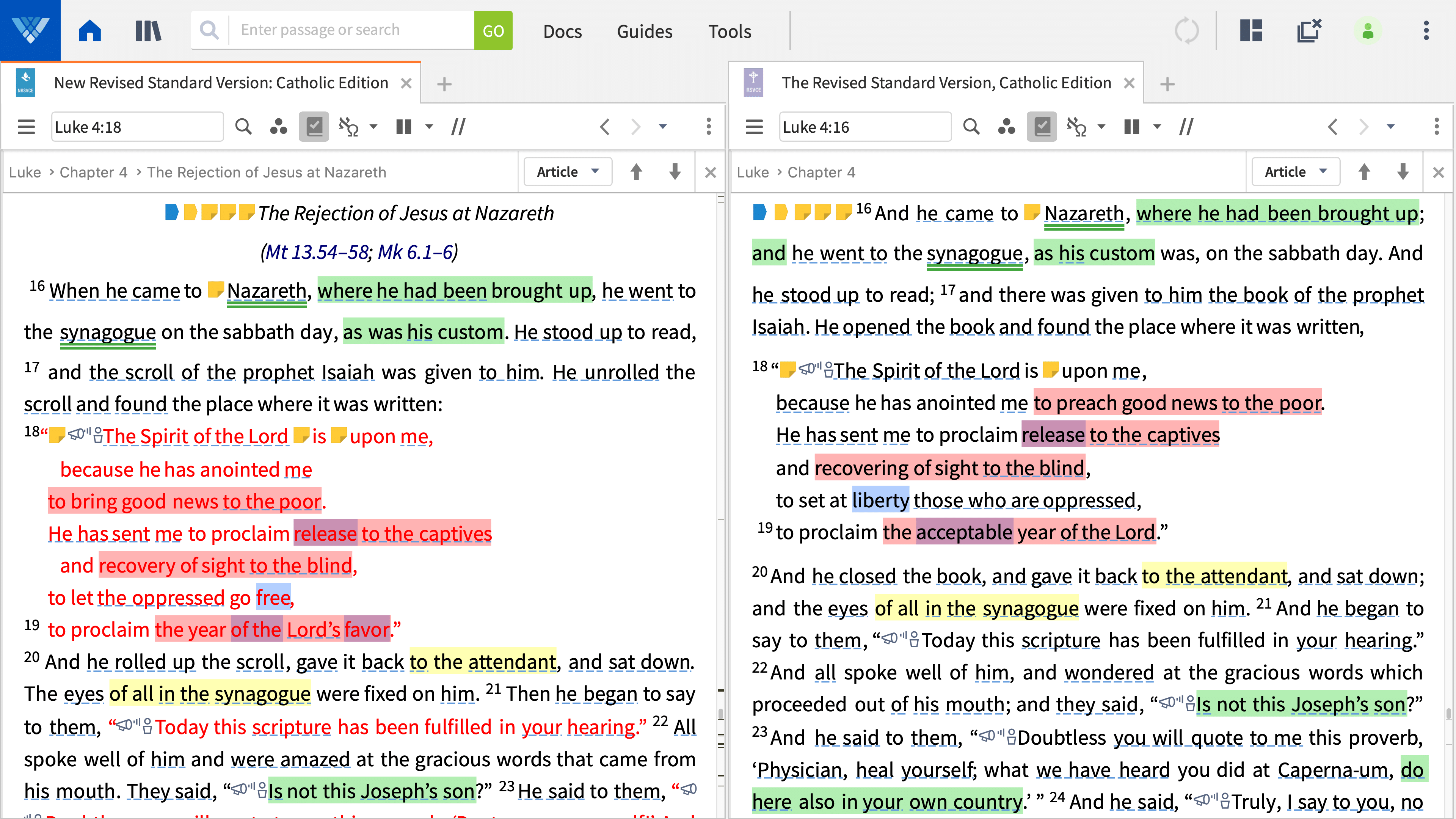Open visual filters in RSVCE panel
The width and height of the screenshot is (1456, 819).
1006,127
